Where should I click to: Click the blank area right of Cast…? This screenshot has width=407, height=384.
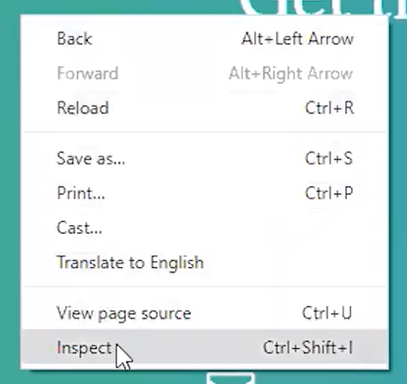coord(245,228)
